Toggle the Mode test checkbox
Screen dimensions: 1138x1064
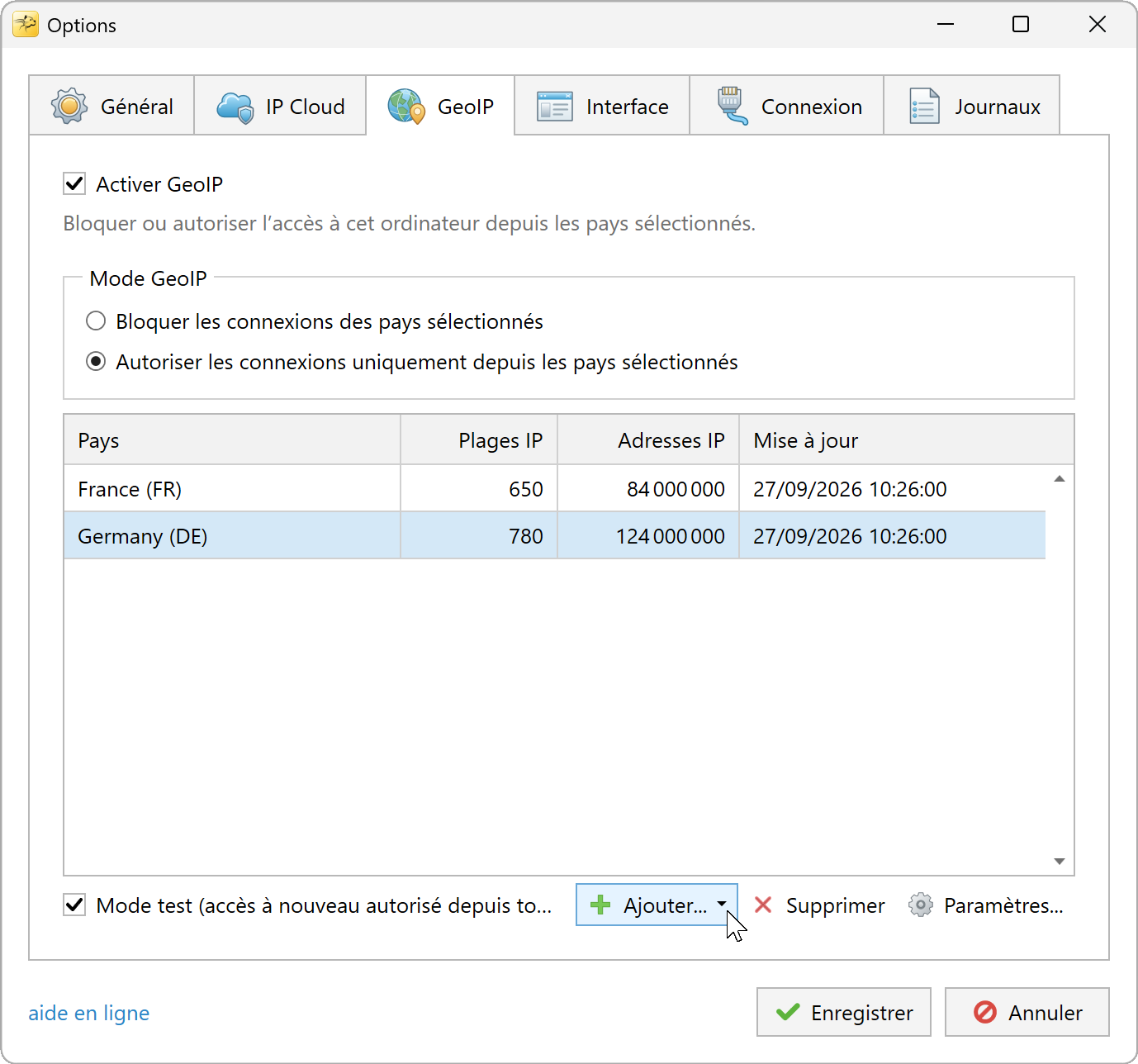tap(74, 905)
